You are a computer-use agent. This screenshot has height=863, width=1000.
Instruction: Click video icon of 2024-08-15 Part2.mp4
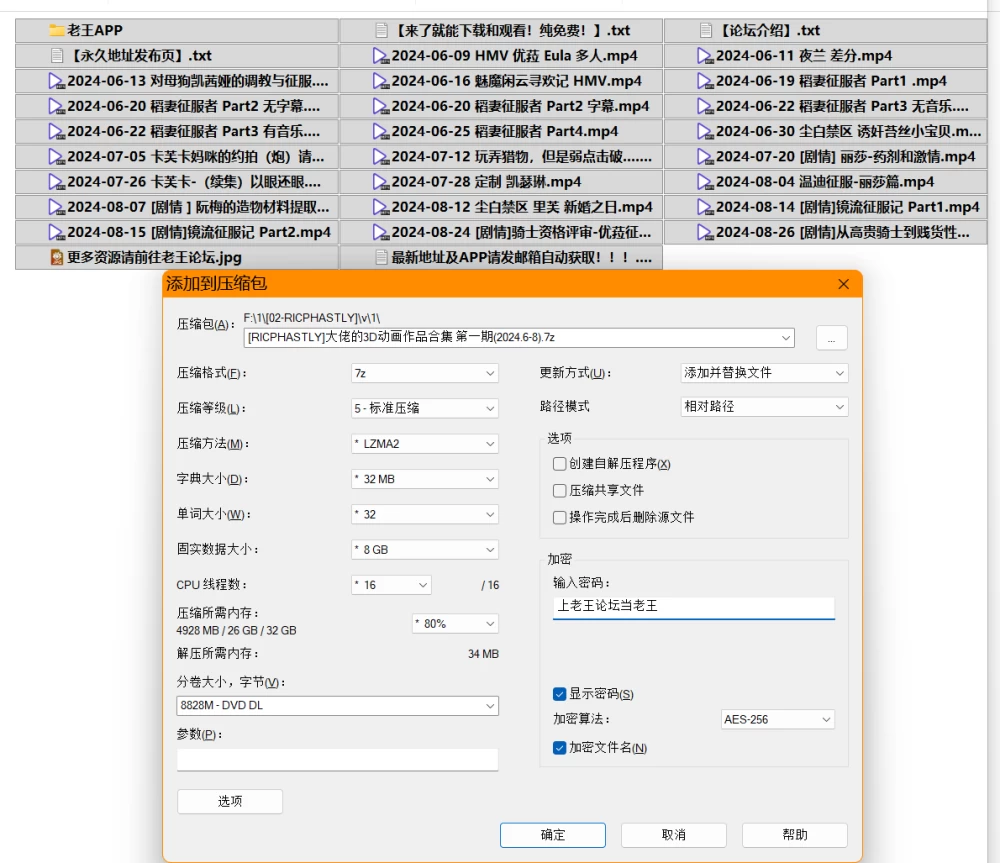tap(57, 232)
